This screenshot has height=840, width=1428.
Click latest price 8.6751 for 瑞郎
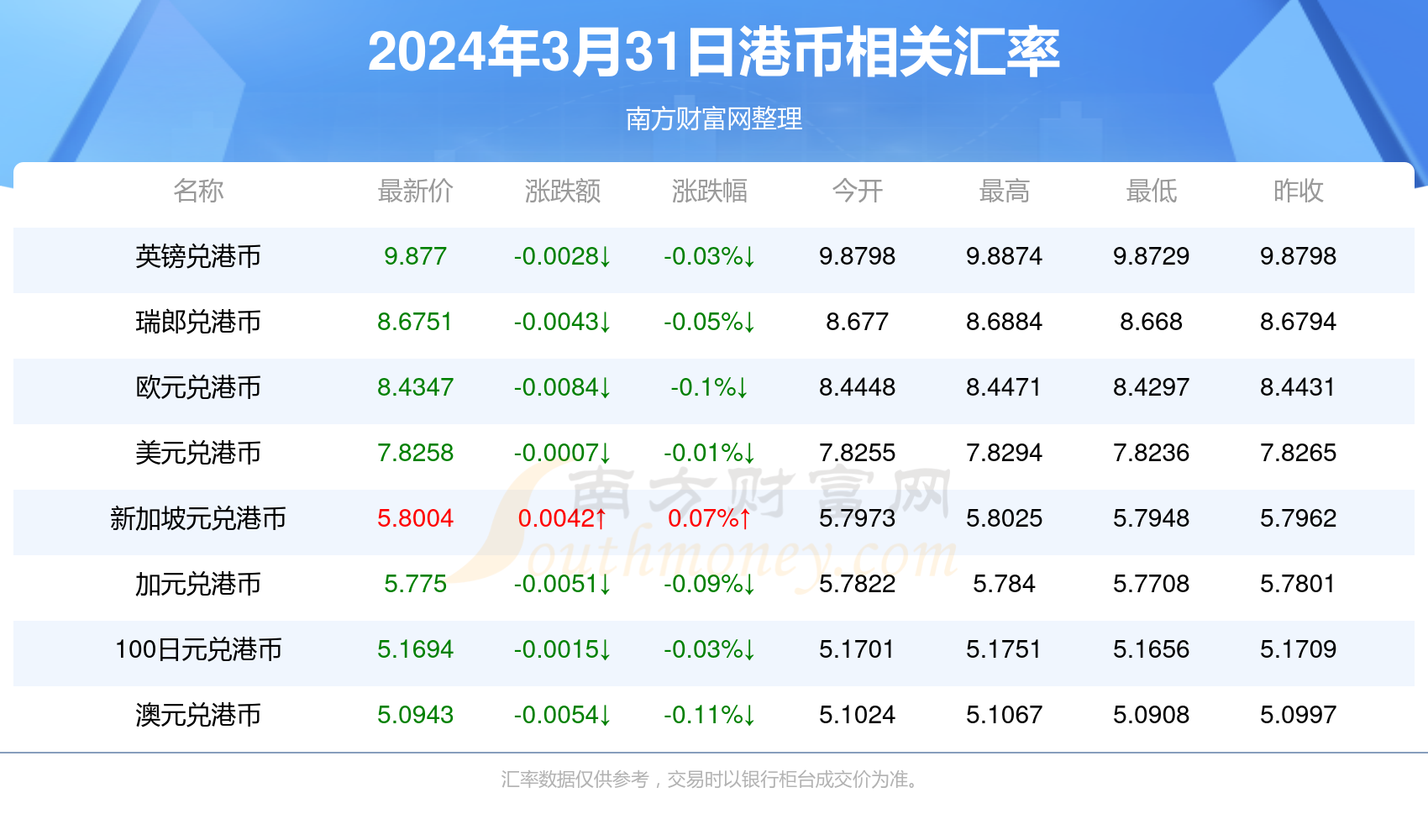point(415,322)
